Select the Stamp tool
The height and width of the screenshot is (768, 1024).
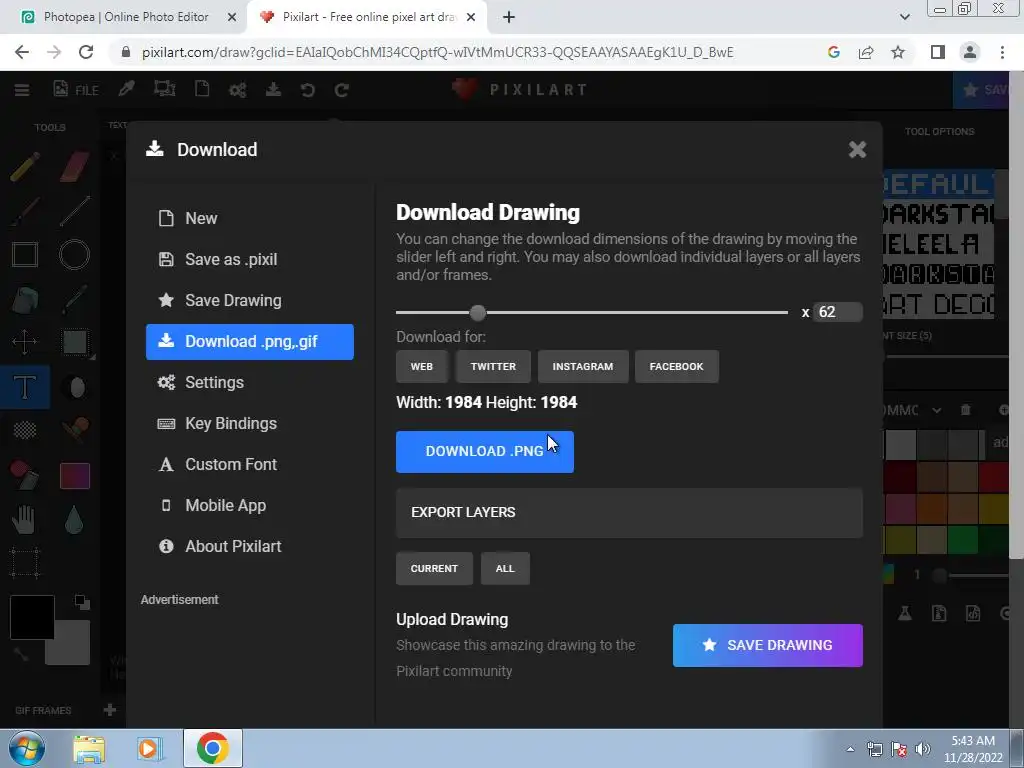74,430
